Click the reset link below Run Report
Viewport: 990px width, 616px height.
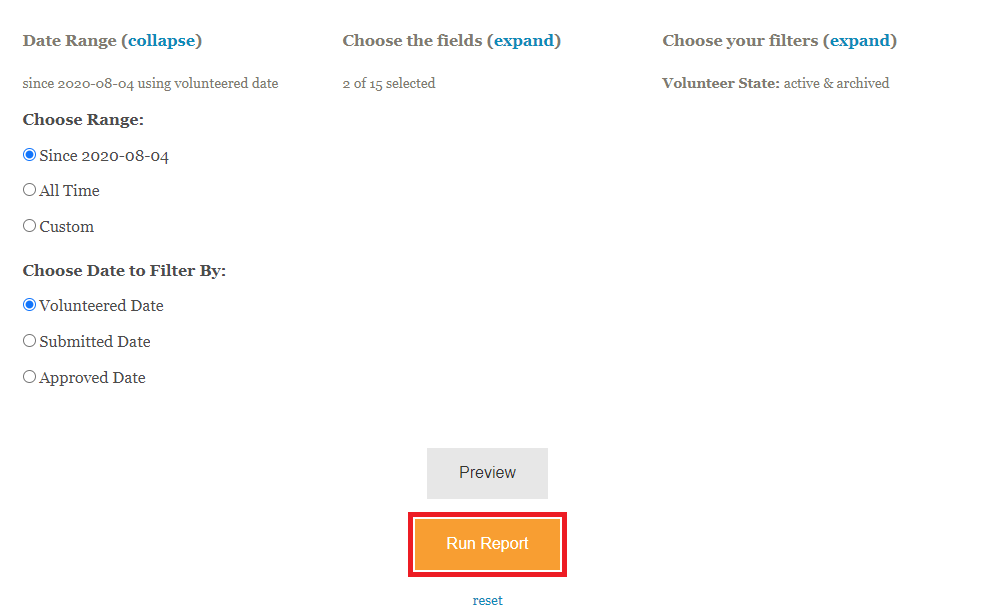[x=488, y=601]
